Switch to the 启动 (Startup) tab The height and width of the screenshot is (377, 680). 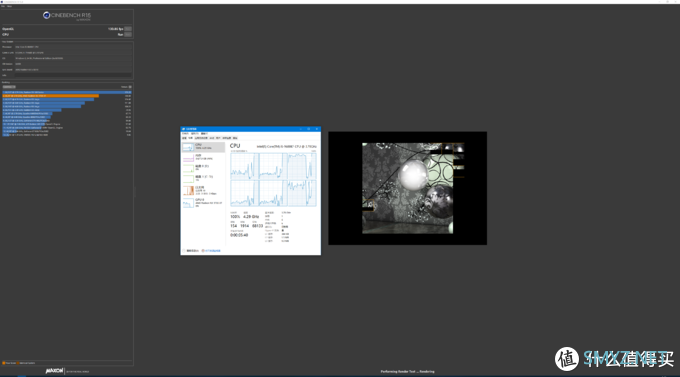tap(212, 138)
